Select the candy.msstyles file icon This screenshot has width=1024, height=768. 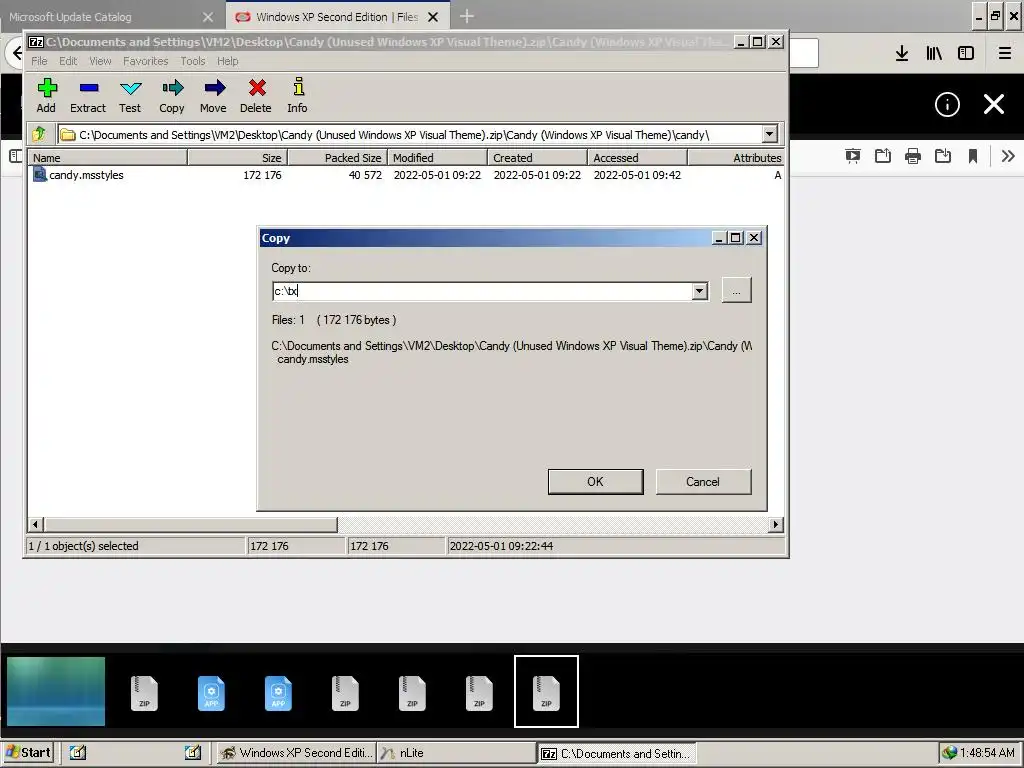tap(40, 174)
